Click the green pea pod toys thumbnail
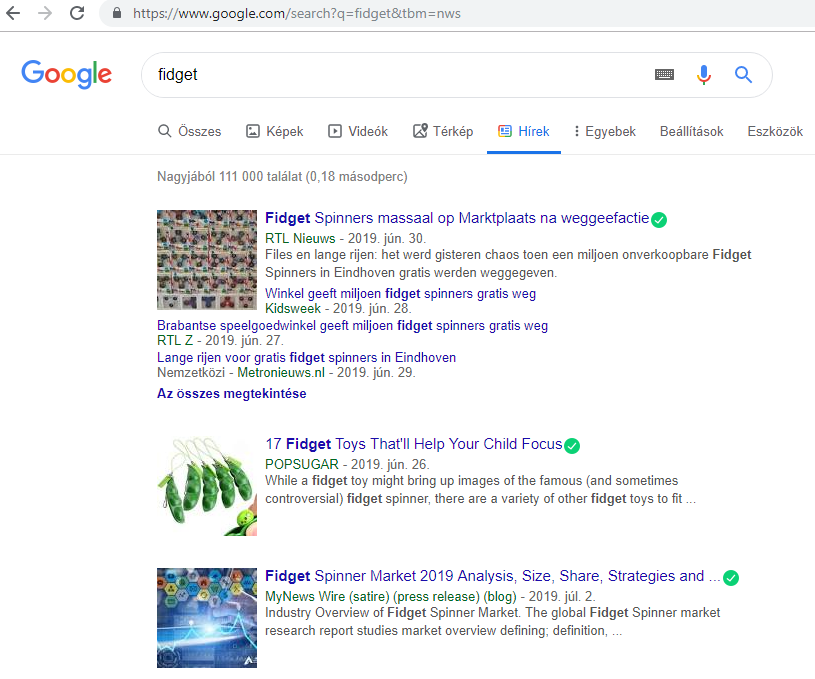Image resolution: width=815 pixels, height=679 pixels. tap(207, 486)
